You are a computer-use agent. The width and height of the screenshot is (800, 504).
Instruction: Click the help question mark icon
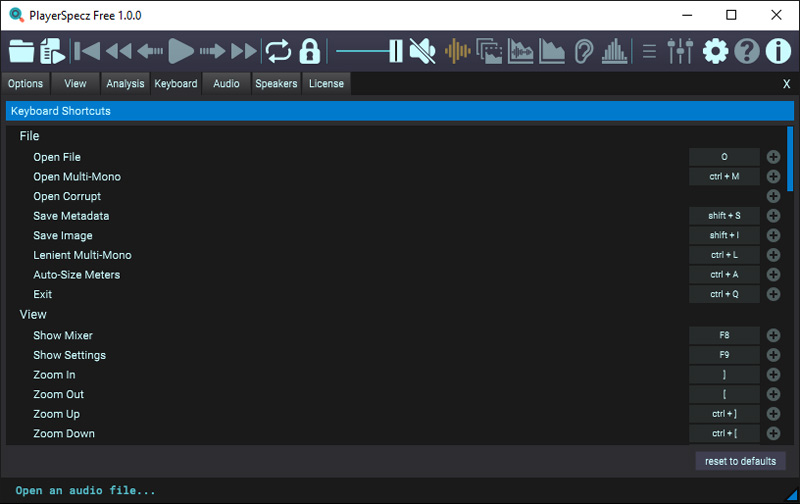(x=746, y=50)
